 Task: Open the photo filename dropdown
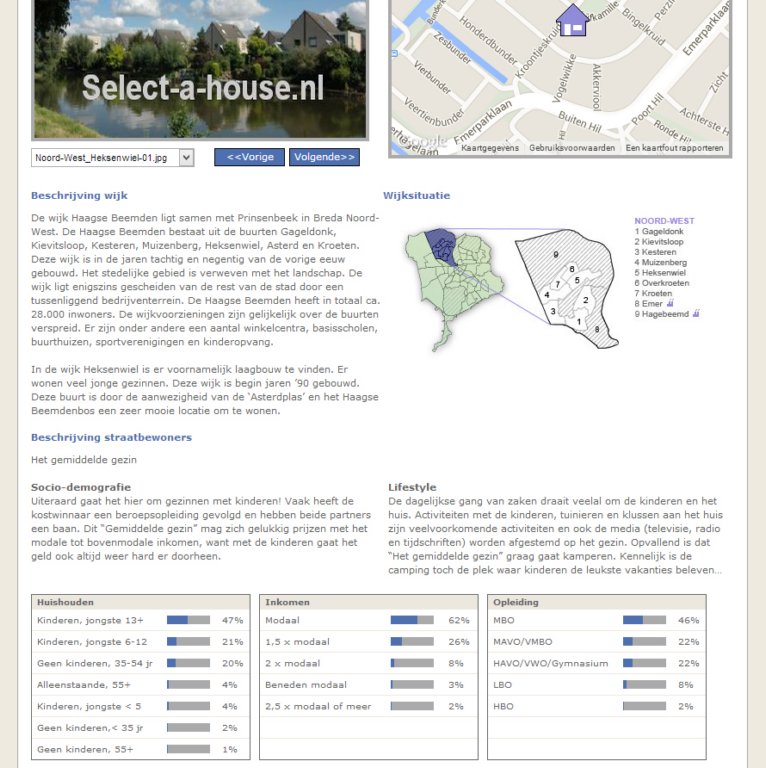112,158
